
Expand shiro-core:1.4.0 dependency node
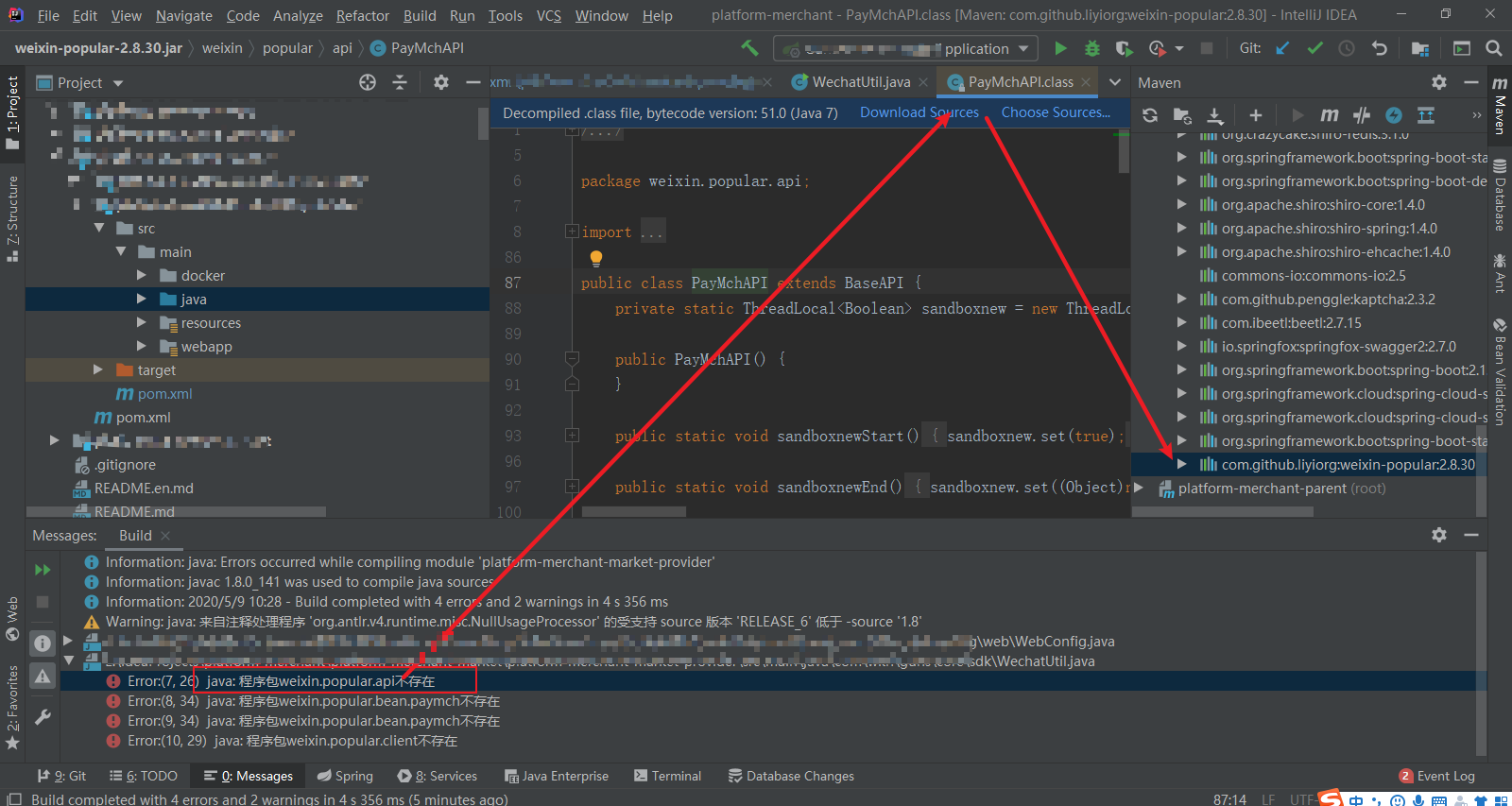click(x=1182, y=205)
